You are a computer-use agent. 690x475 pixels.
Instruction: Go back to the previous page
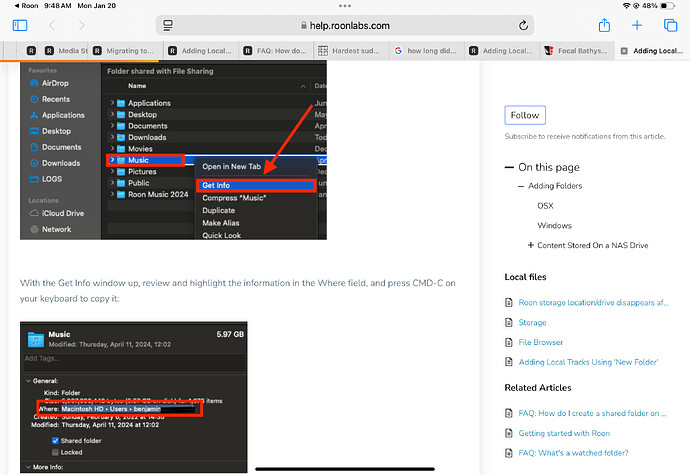(x=52, y=26)
